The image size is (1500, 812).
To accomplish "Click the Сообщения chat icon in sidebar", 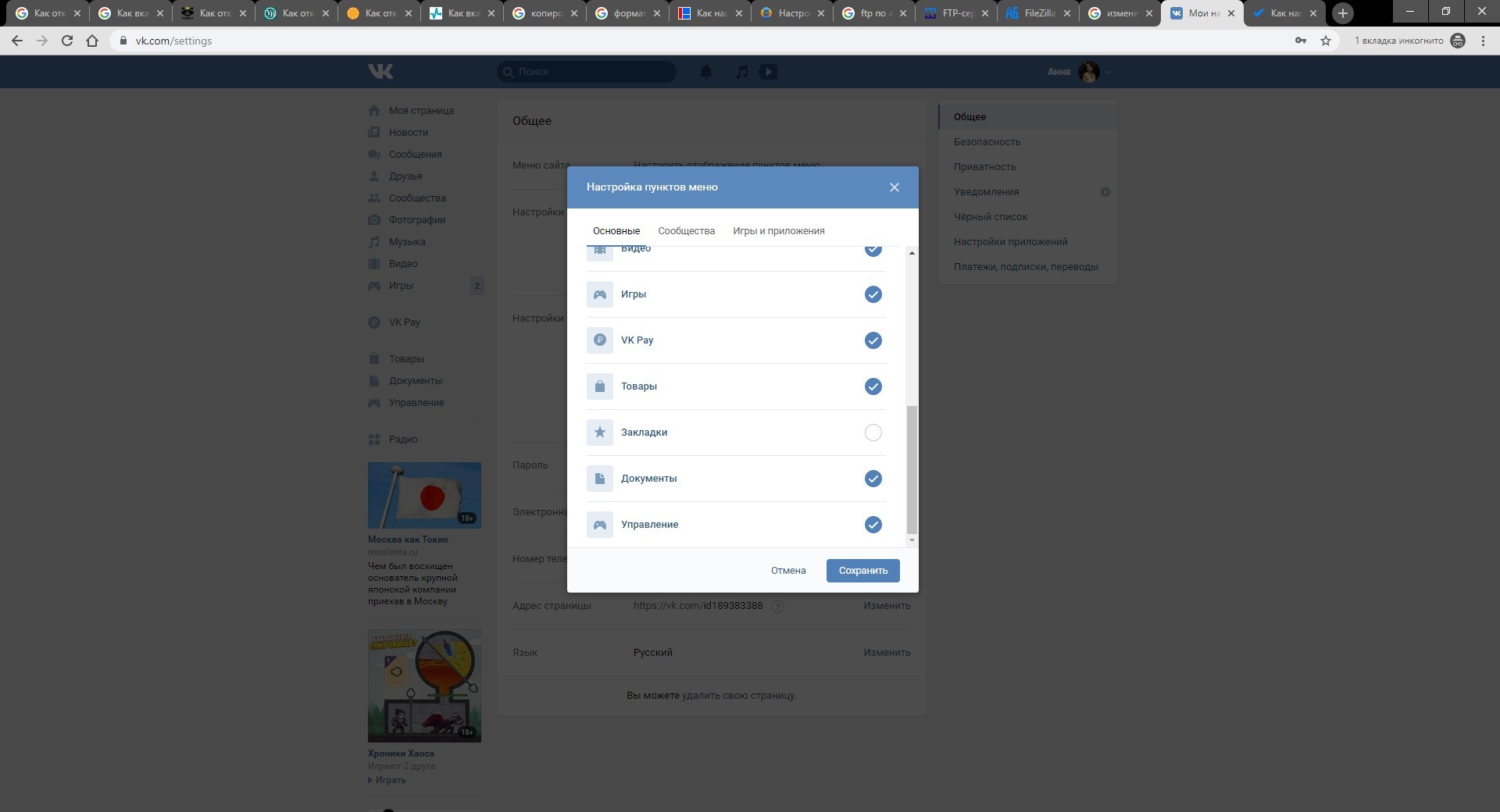I will pyautogui.click(x=374, y=155).
